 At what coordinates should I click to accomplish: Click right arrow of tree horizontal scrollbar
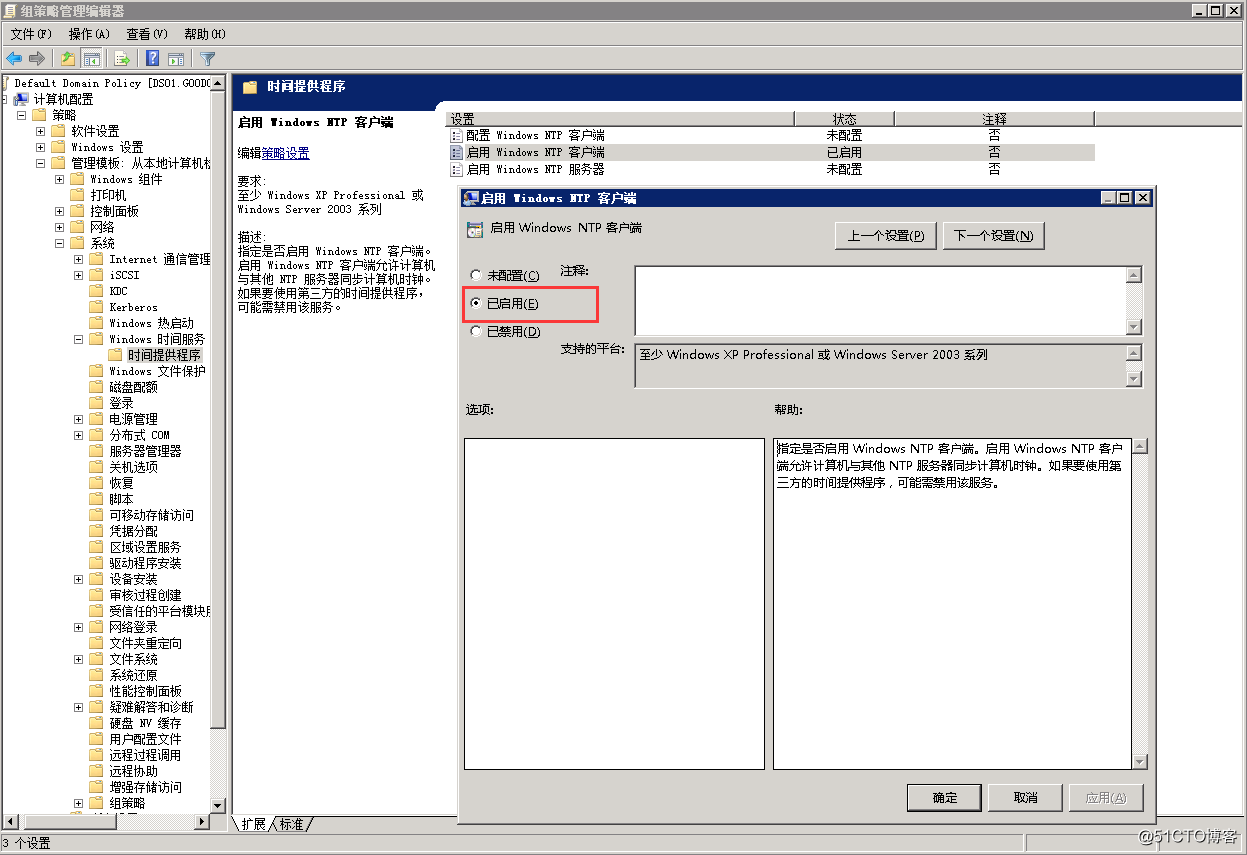pos(203,822)
